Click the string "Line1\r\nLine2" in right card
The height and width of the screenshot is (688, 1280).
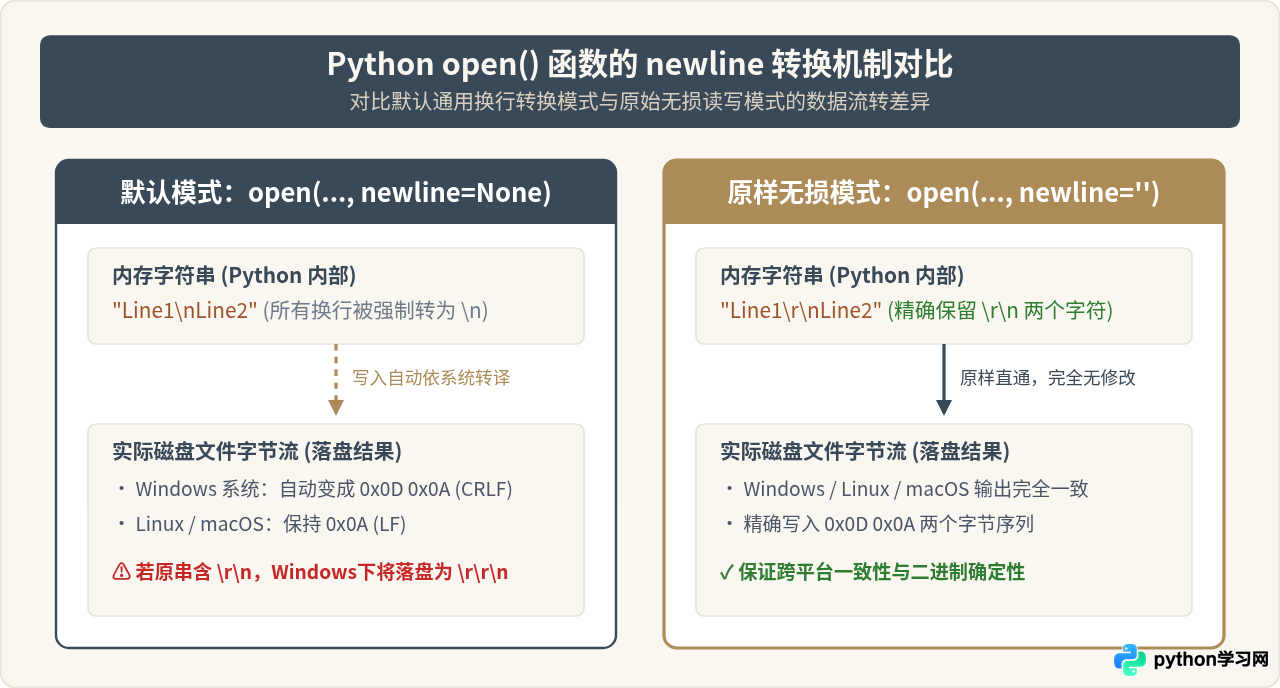802,310
